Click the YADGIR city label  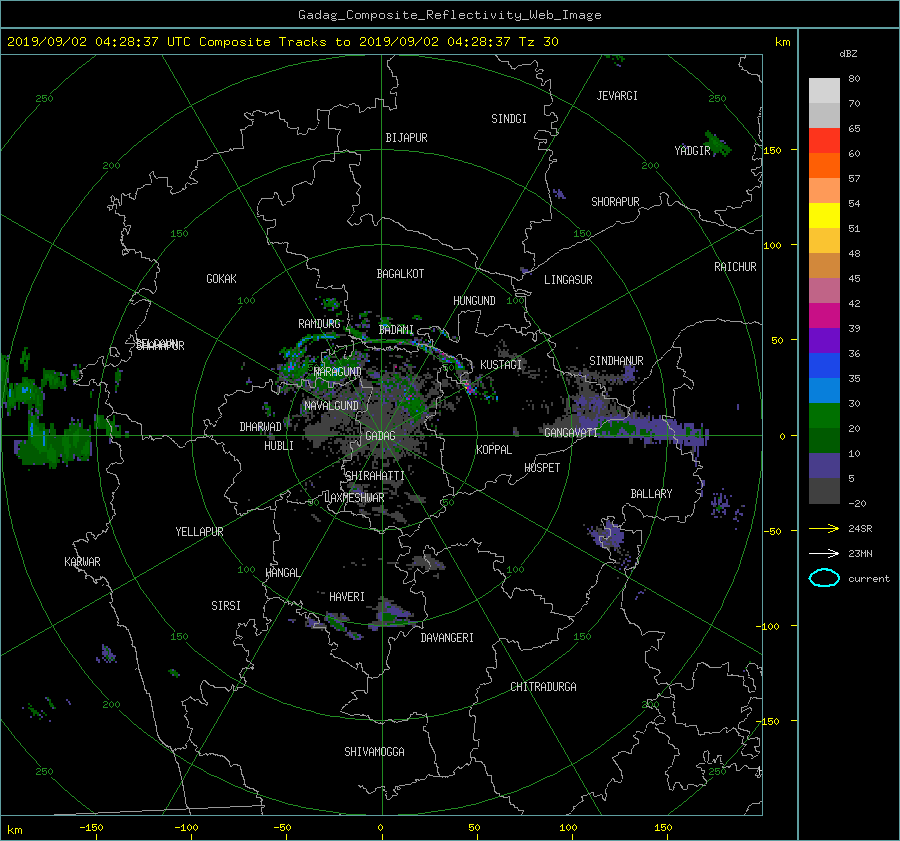tap(692, 151)
